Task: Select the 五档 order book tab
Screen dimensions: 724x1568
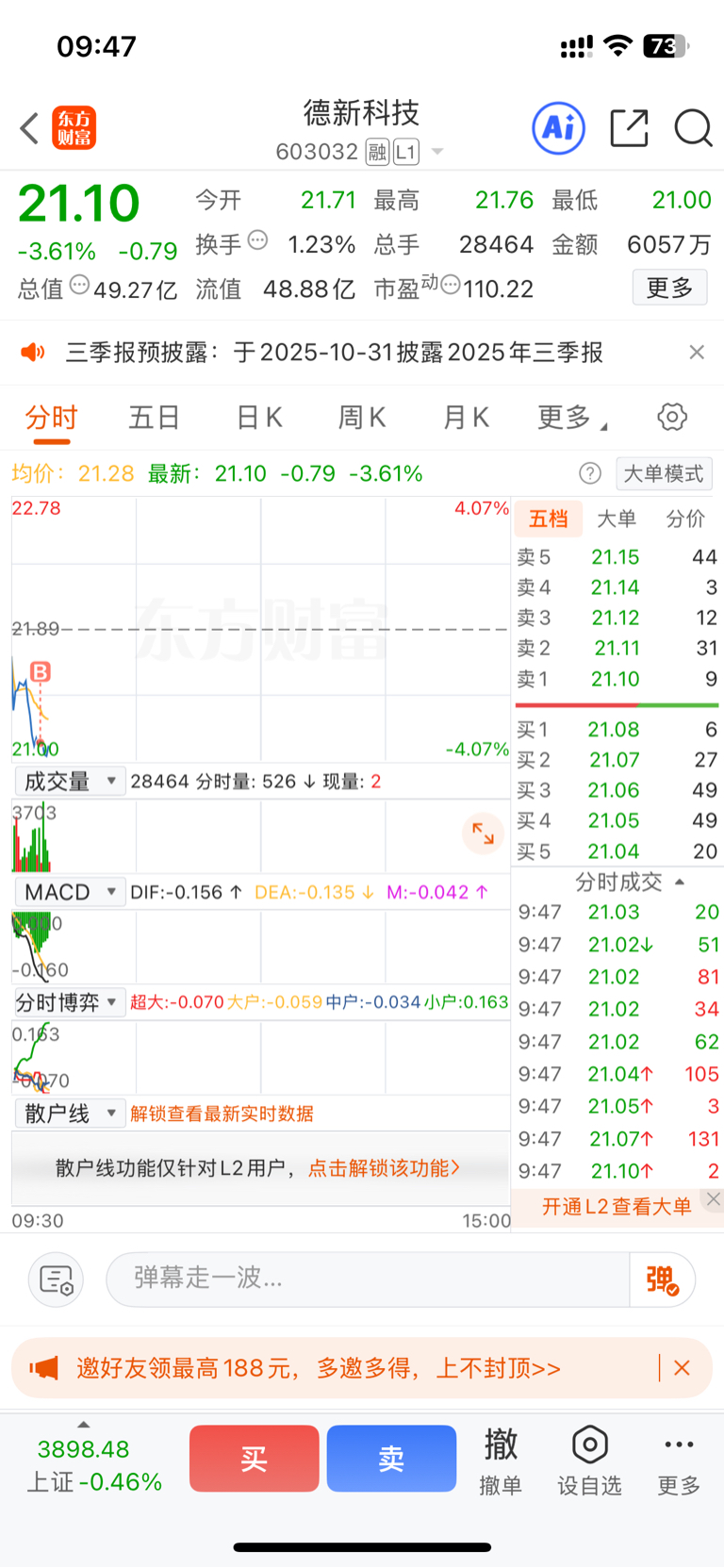Action: [x=549, y=519]
